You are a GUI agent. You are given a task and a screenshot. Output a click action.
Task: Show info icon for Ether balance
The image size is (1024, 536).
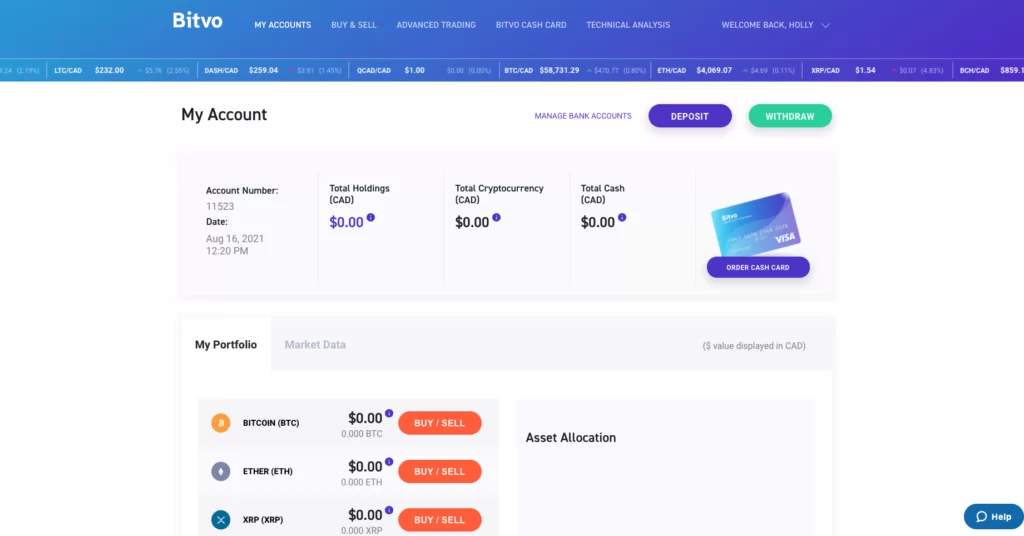point(389,462)
